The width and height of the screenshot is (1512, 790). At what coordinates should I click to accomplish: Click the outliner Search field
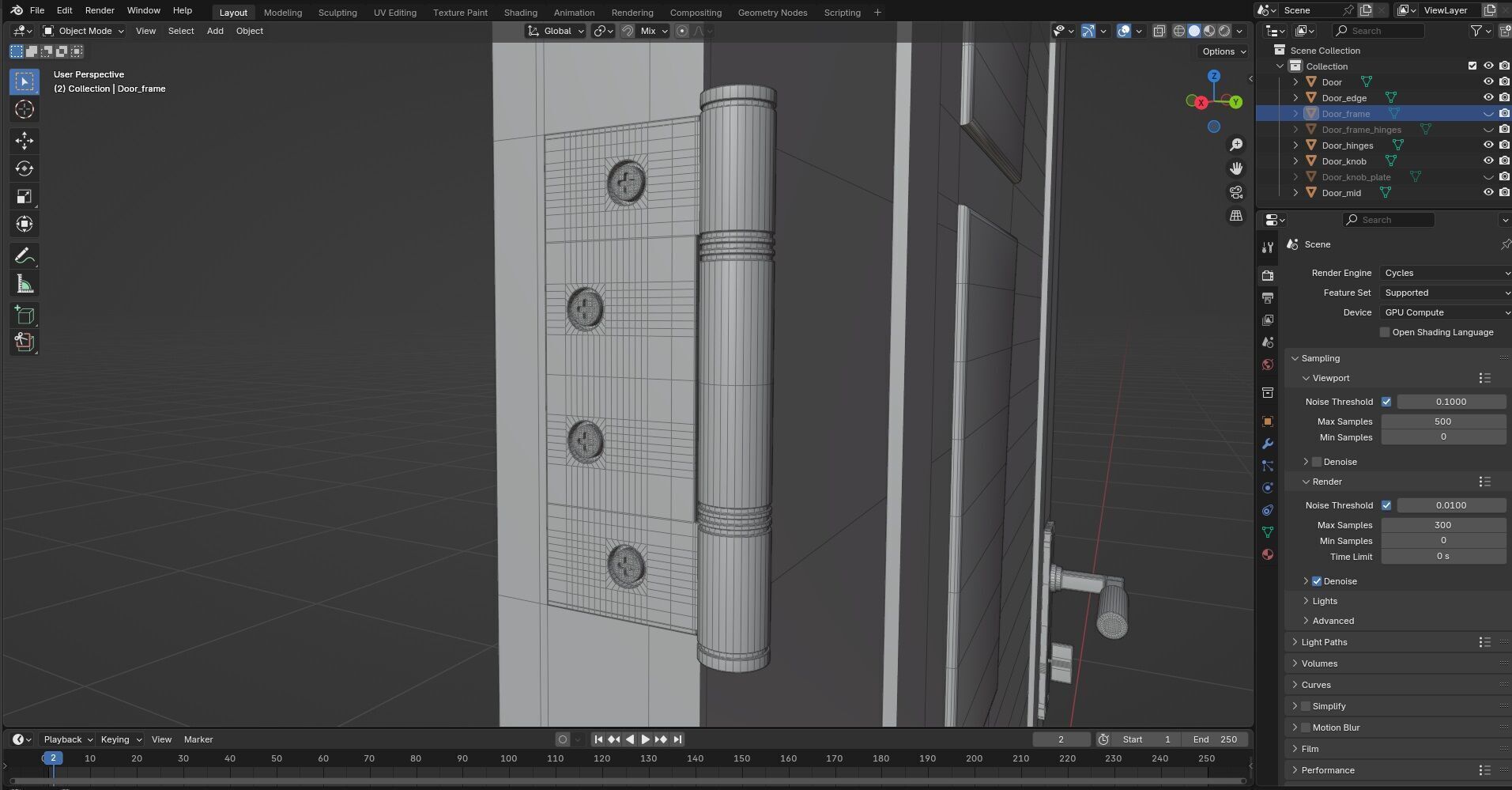(x=1378, y=31)
